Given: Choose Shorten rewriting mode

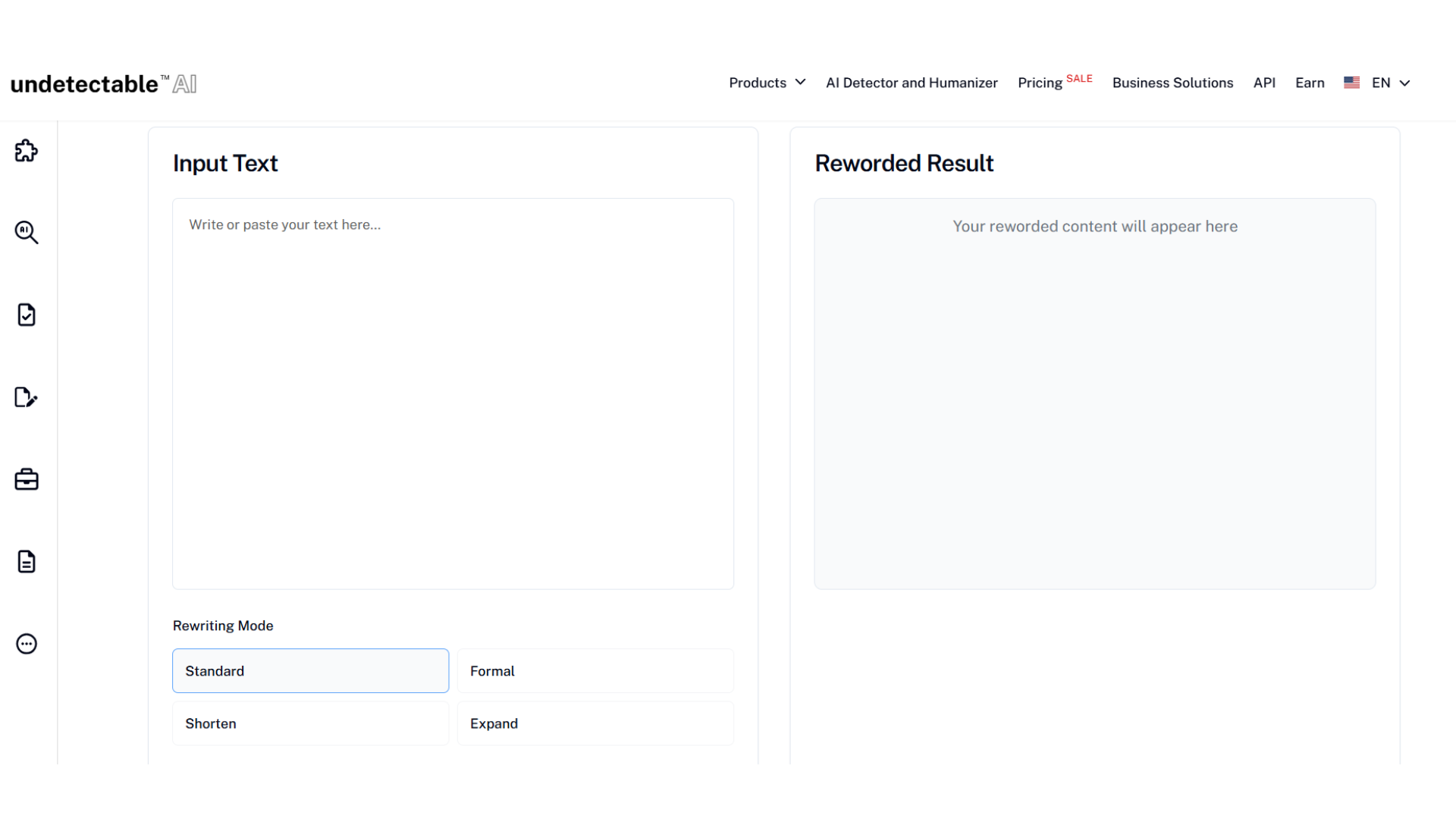Looking at the screenshot, I should pos(310,723).
